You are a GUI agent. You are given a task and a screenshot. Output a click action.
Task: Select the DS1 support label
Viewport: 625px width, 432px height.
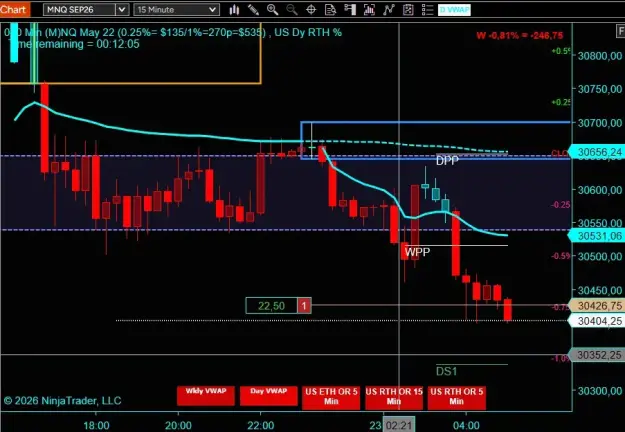[446, 371]
